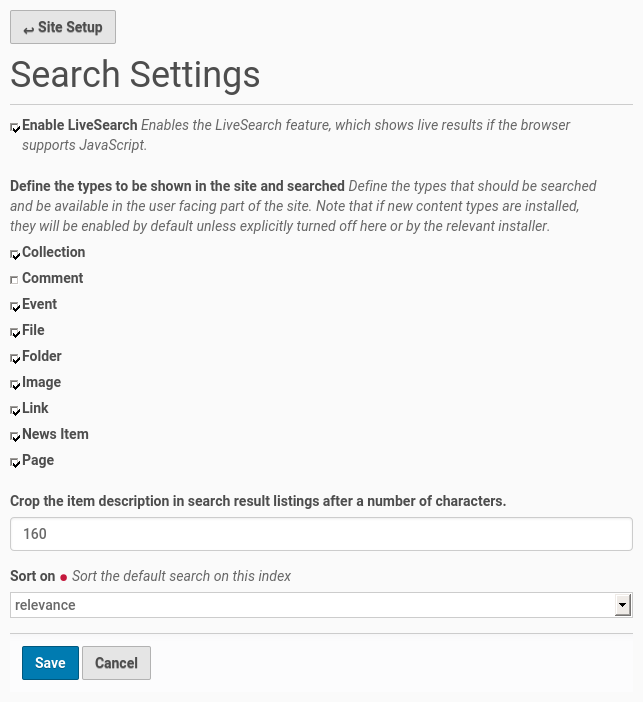Click the Search Settings heading
This screenshot has height=702, width=643.
(x=135, y=75)
